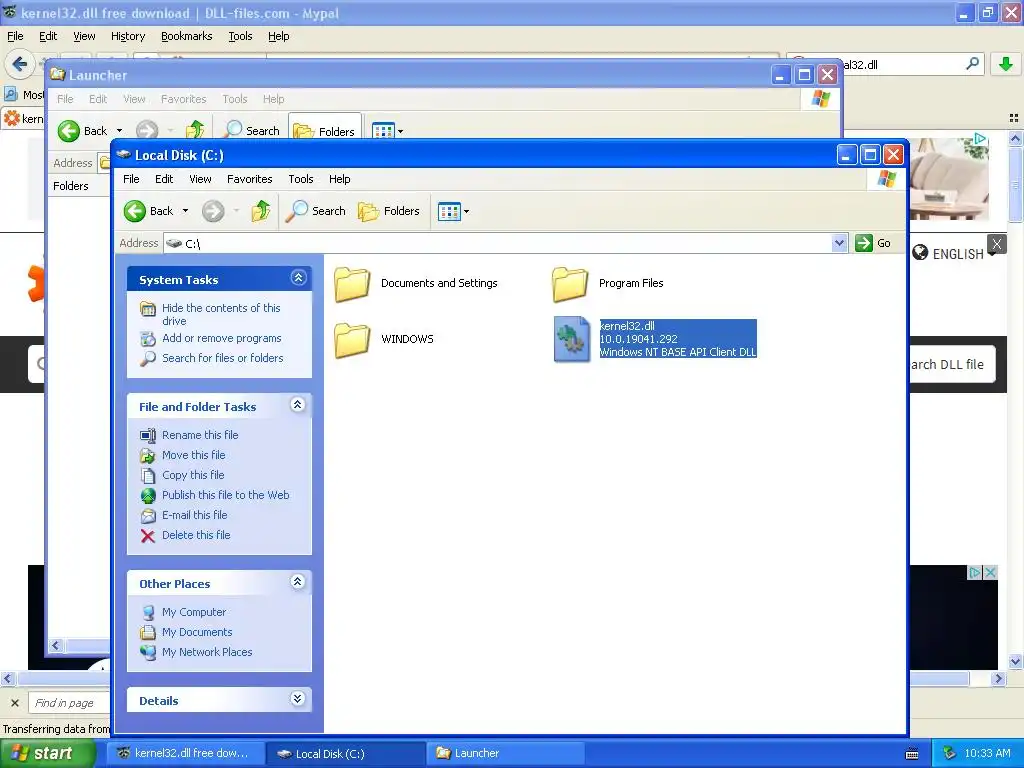1024x768 pixels.
Task: Open the ENGLISH language selector
Action: click(953, 253)
